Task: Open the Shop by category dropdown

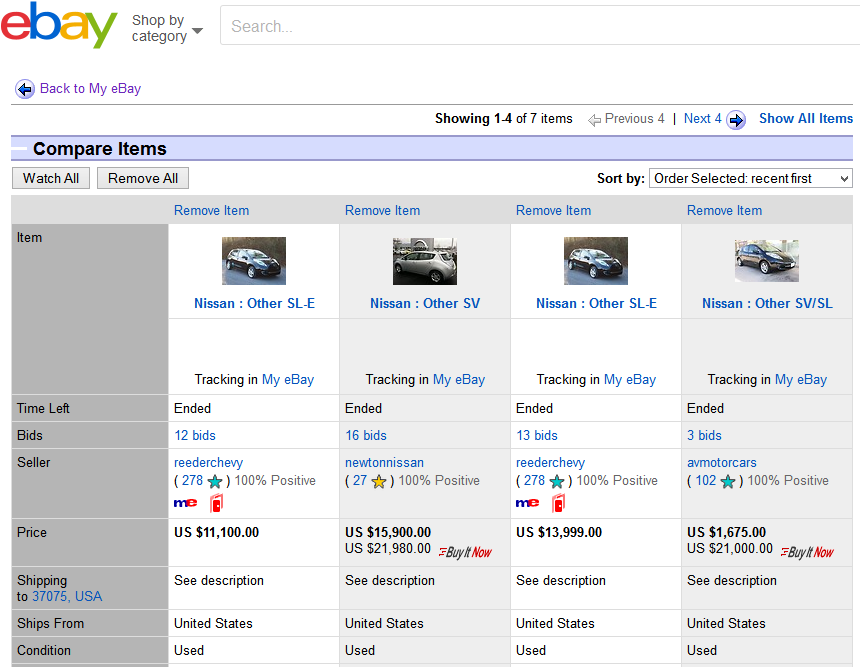Action: tap(166, 28)
